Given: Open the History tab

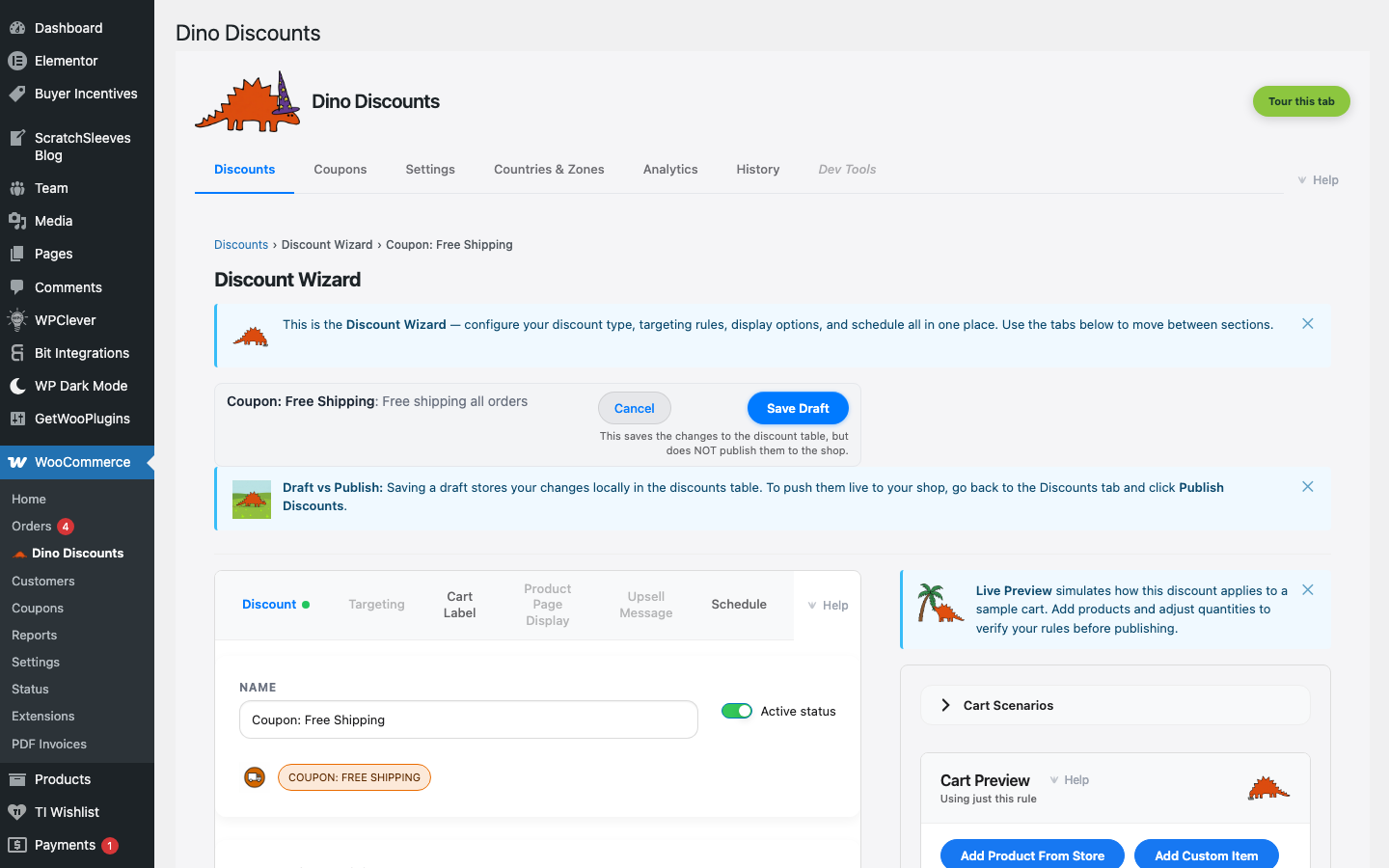Looking at the screenshot, I should tap(758, 170).
